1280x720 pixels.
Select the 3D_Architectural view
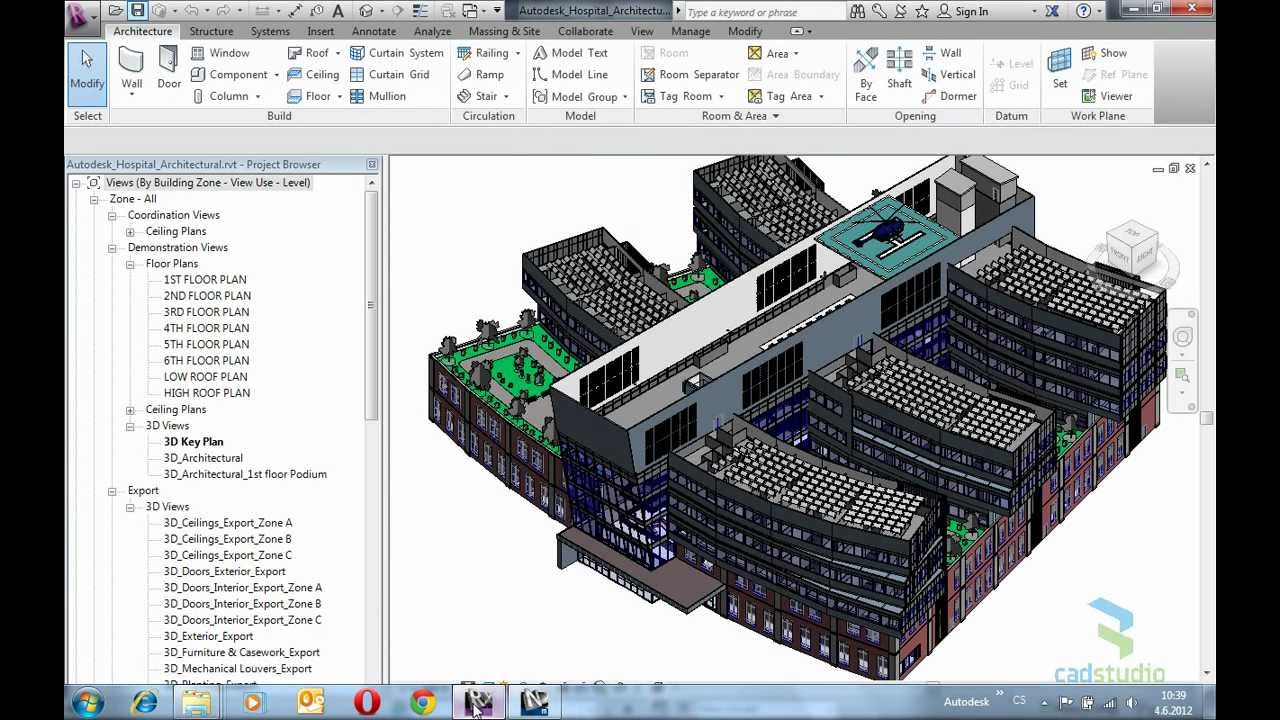(x=203, y=458)
